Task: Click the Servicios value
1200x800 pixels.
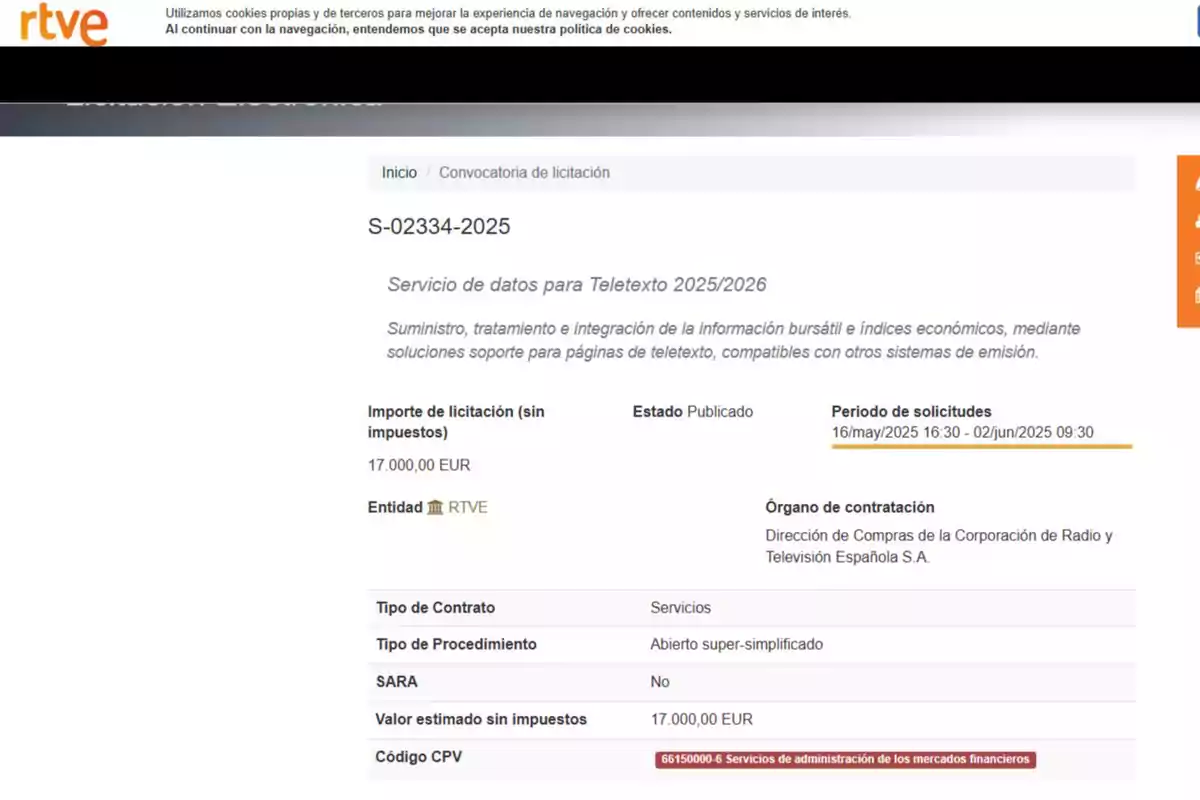Action: [680, 608]
